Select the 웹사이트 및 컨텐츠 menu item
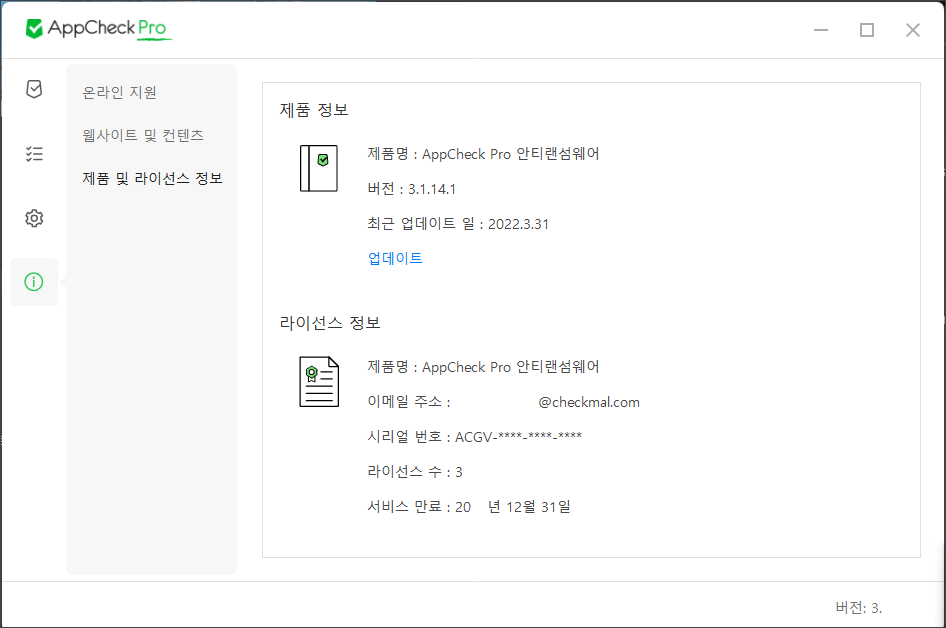The image size is (946, 628). pos(143,135)
